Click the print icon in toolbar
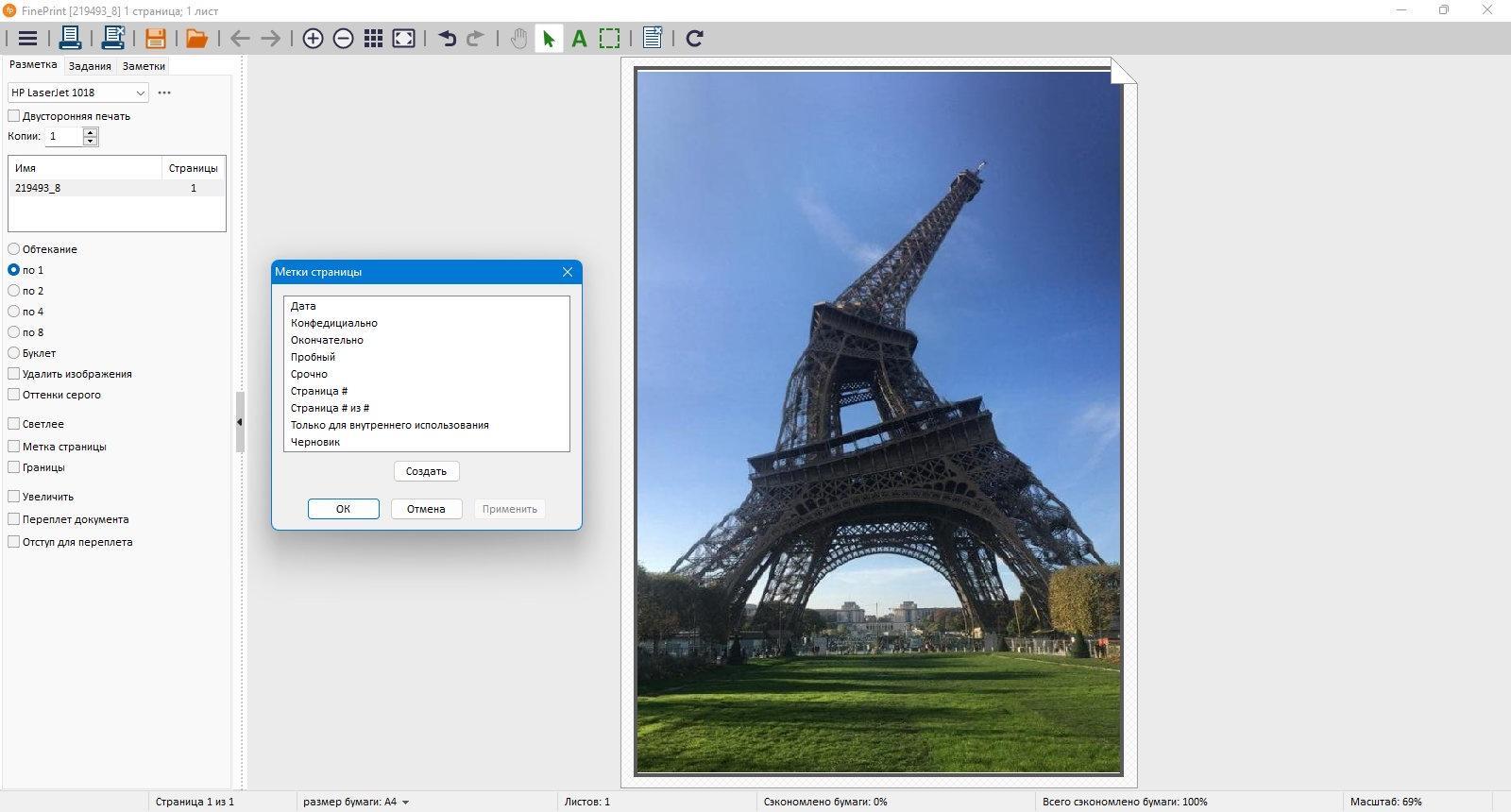Viewport: 1511px width, 812px height. pos(70,38)
